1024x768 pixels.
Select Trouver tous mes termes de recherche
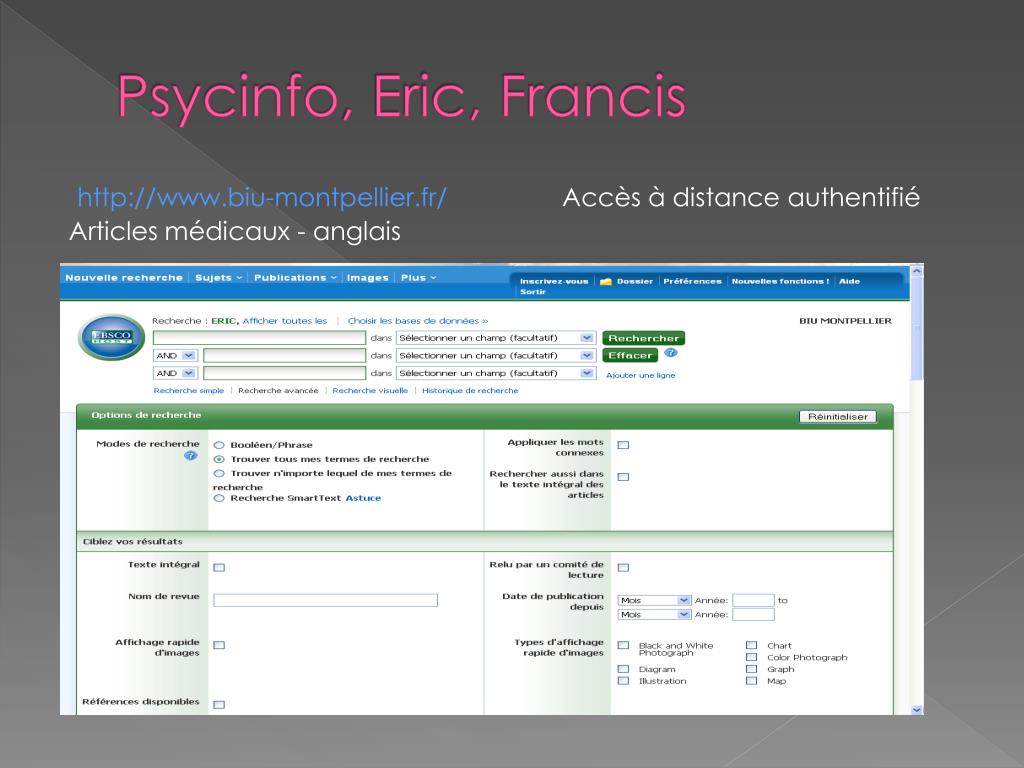pos(219,460)
